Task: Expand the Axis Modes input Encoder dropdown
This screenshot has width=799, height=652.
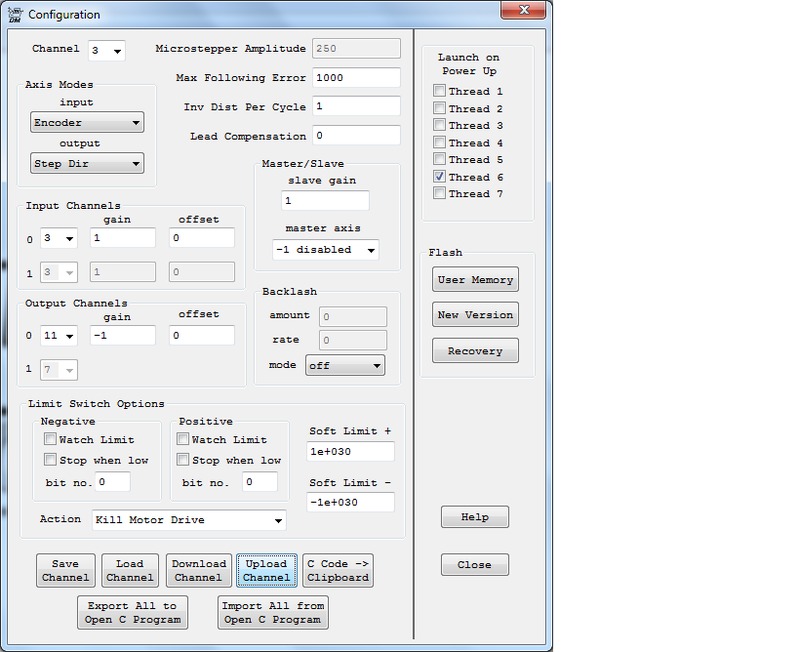Action: tap(87, 123)
